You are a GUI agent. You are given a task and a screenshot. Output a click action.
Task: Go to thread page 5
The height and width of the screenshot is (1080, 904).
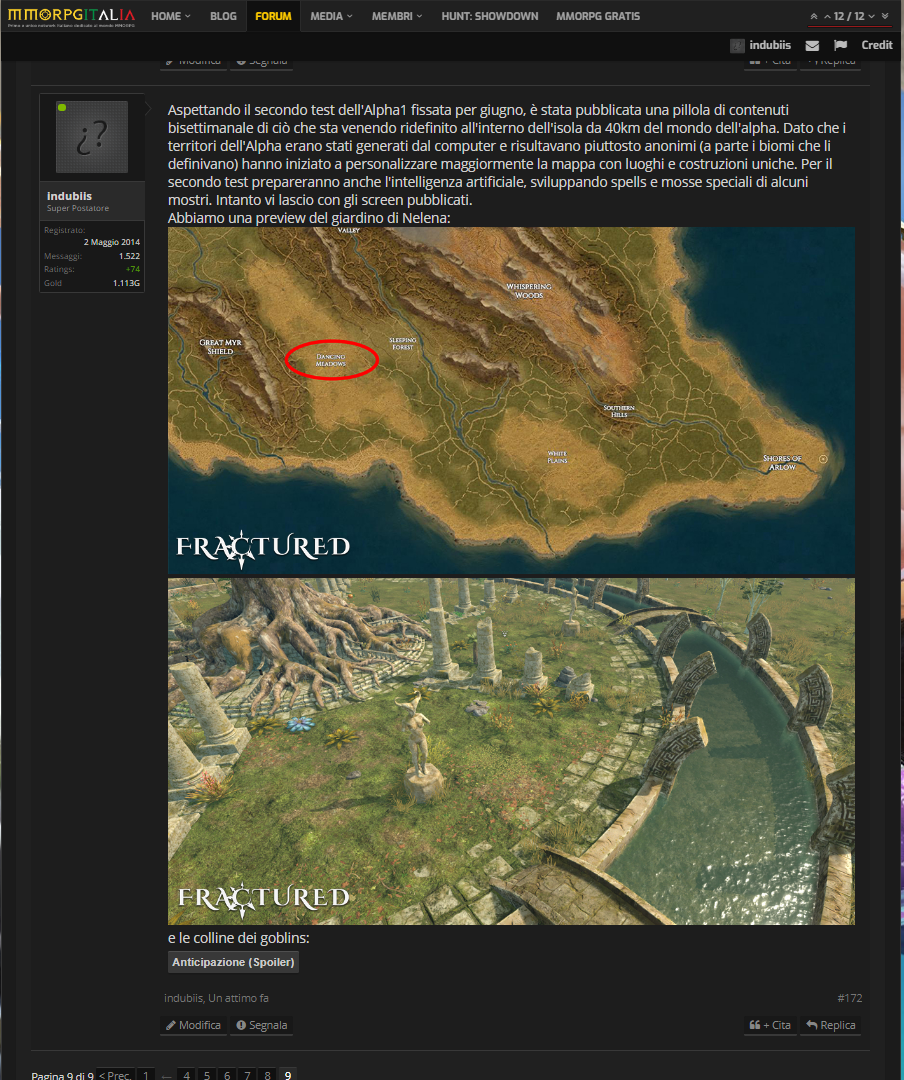tap(207, 1075)
